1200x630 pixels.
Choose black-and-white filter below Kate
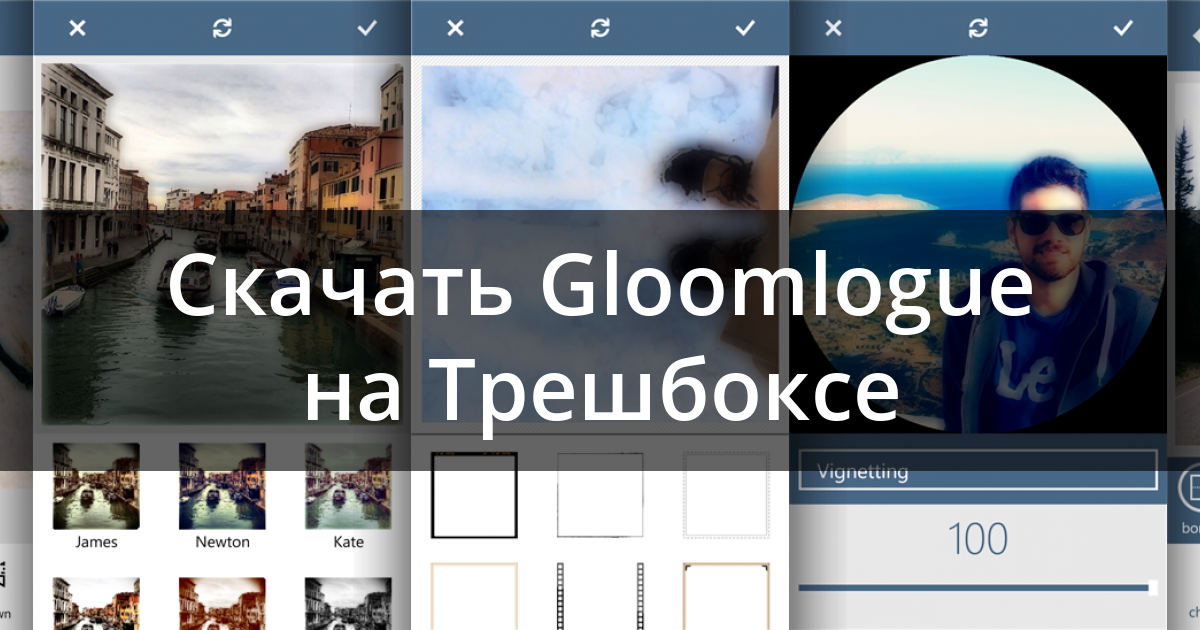(348, 604)
